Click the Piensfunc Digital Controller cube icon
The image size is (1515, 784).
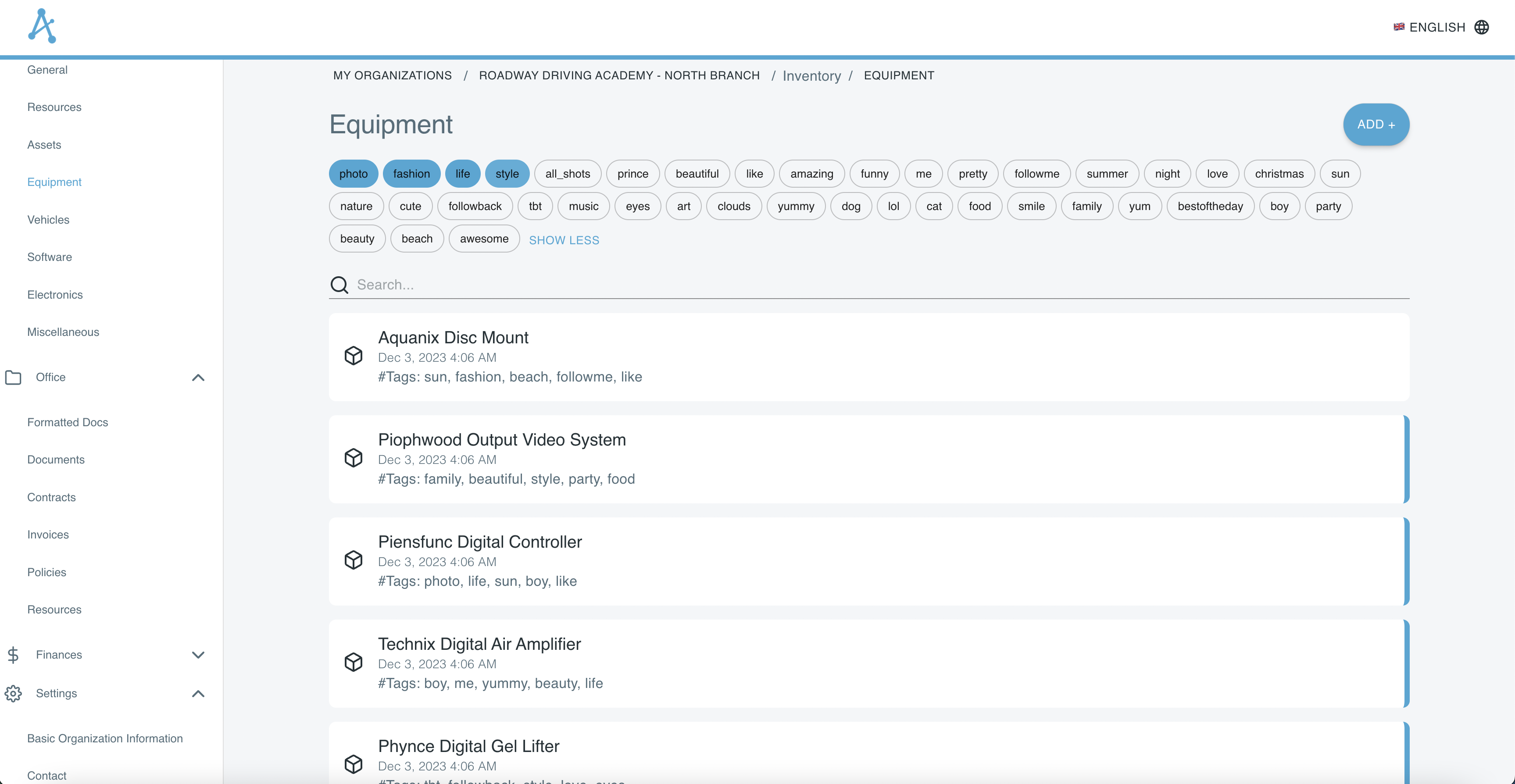354,560
